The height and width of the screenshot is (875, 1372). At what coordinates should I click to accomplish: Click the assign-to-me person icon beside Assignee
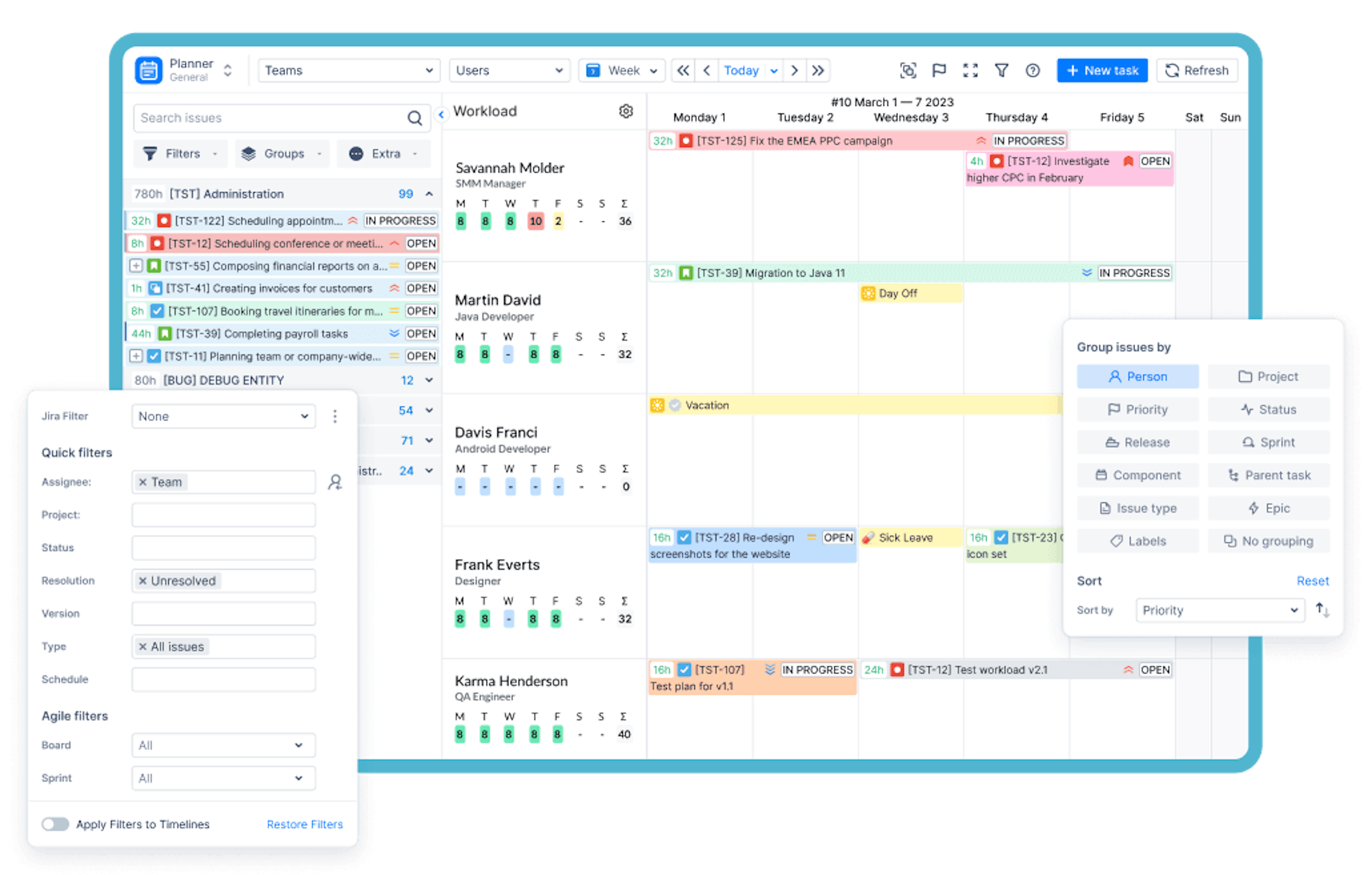coord(335,482)
